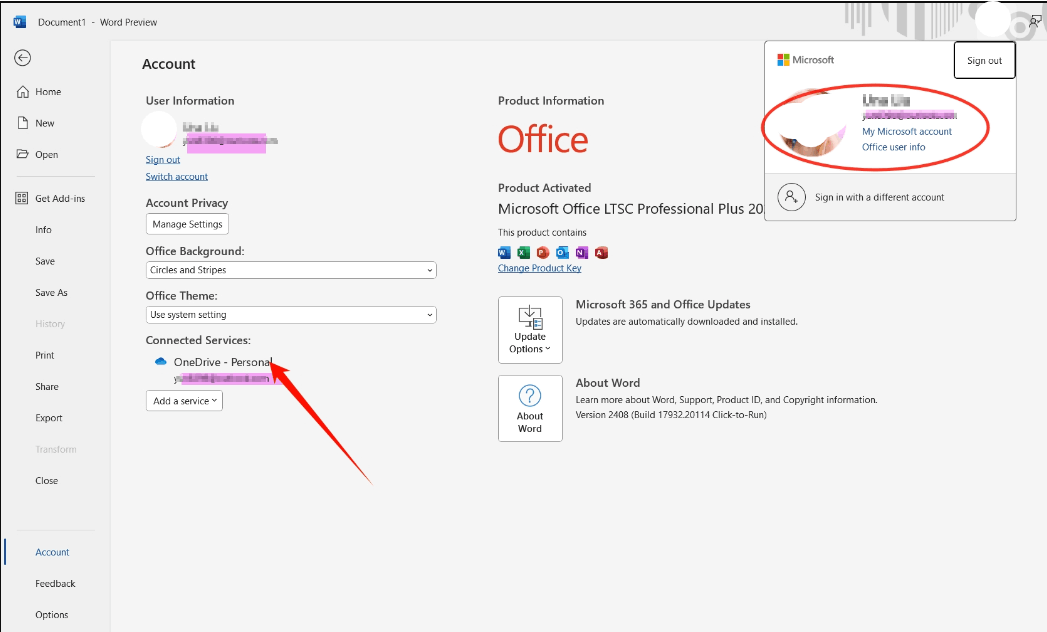Open the Office Theme dropdown
This screenshot has width=1047, height=632.
290,314
